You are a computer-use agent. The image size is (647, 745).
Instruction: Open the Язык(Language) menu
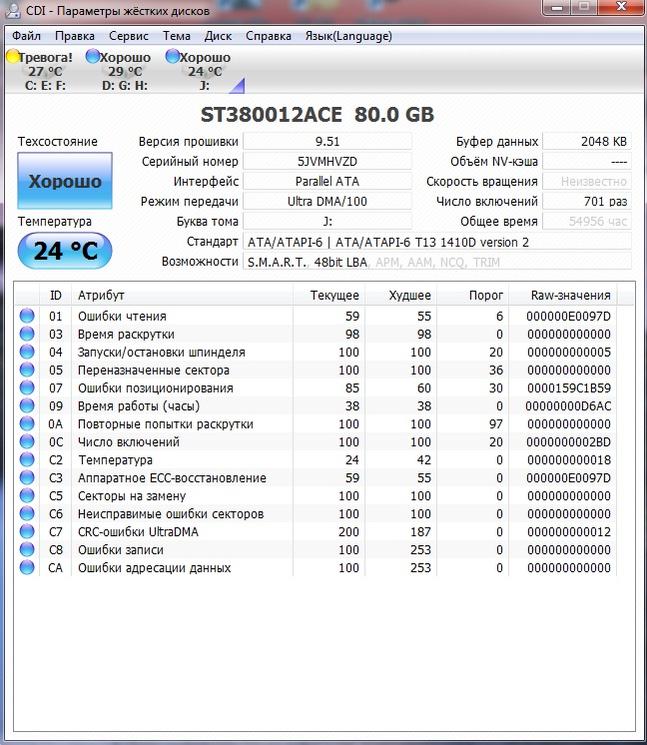click(x=349, y=36)
